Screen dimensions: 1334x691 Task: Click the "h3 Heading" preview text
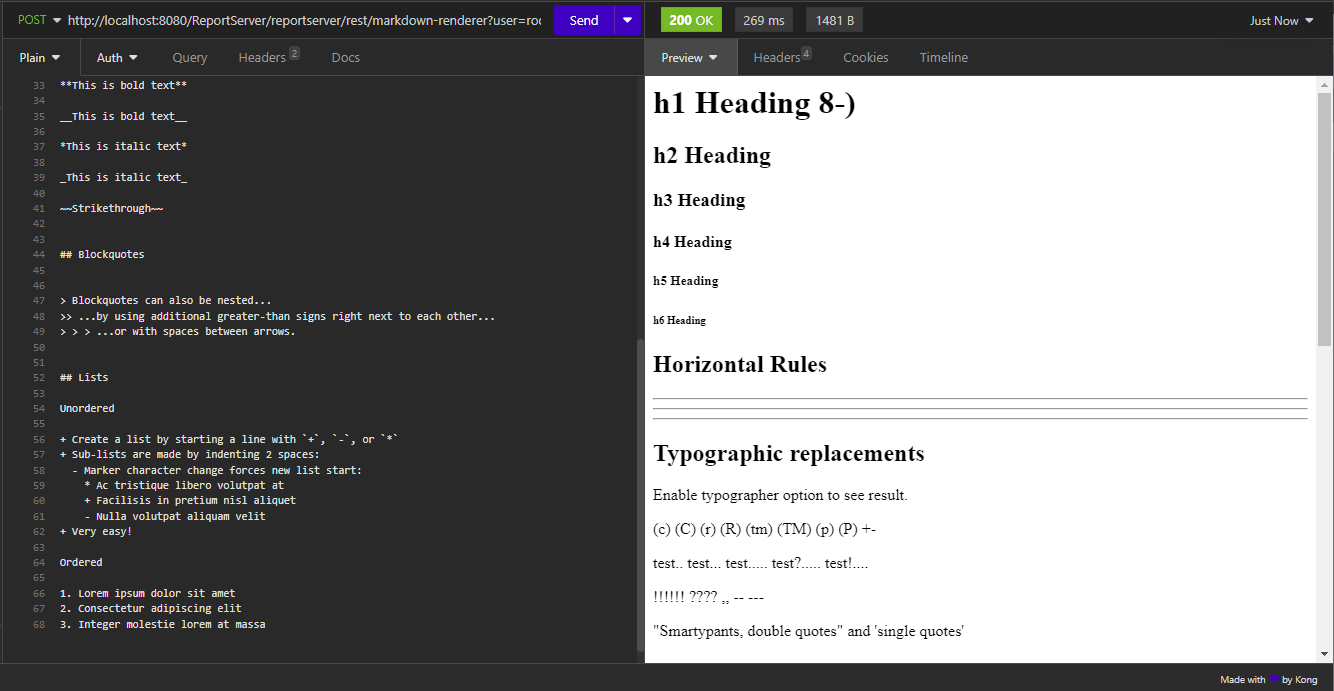click(x=699, y=200)
